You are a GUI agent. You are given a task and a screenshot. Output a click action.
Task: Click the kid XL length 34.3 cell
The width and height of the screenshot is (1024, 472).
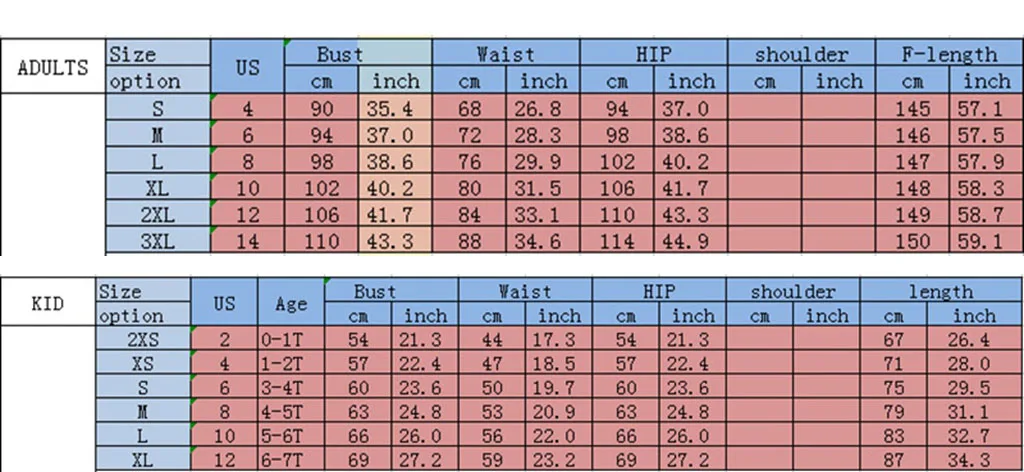[975, 460]
